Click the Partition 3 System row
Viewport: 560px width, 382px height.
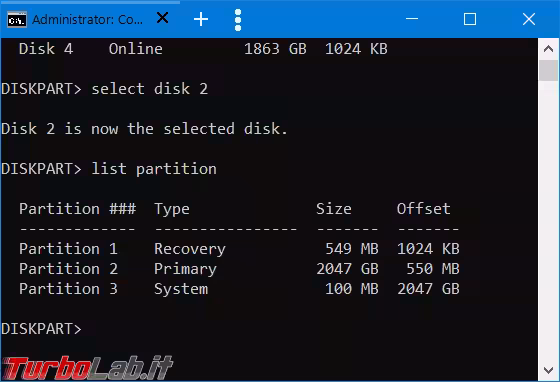(x=239, y=289)
